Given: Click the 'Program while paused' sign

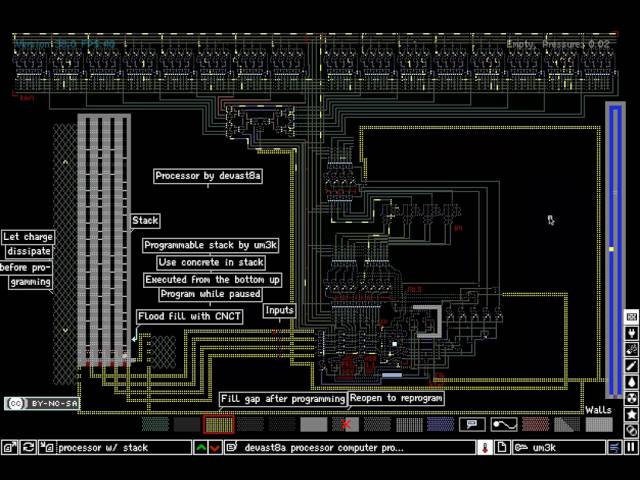Looking at the screenshot, I should (210, 294).
